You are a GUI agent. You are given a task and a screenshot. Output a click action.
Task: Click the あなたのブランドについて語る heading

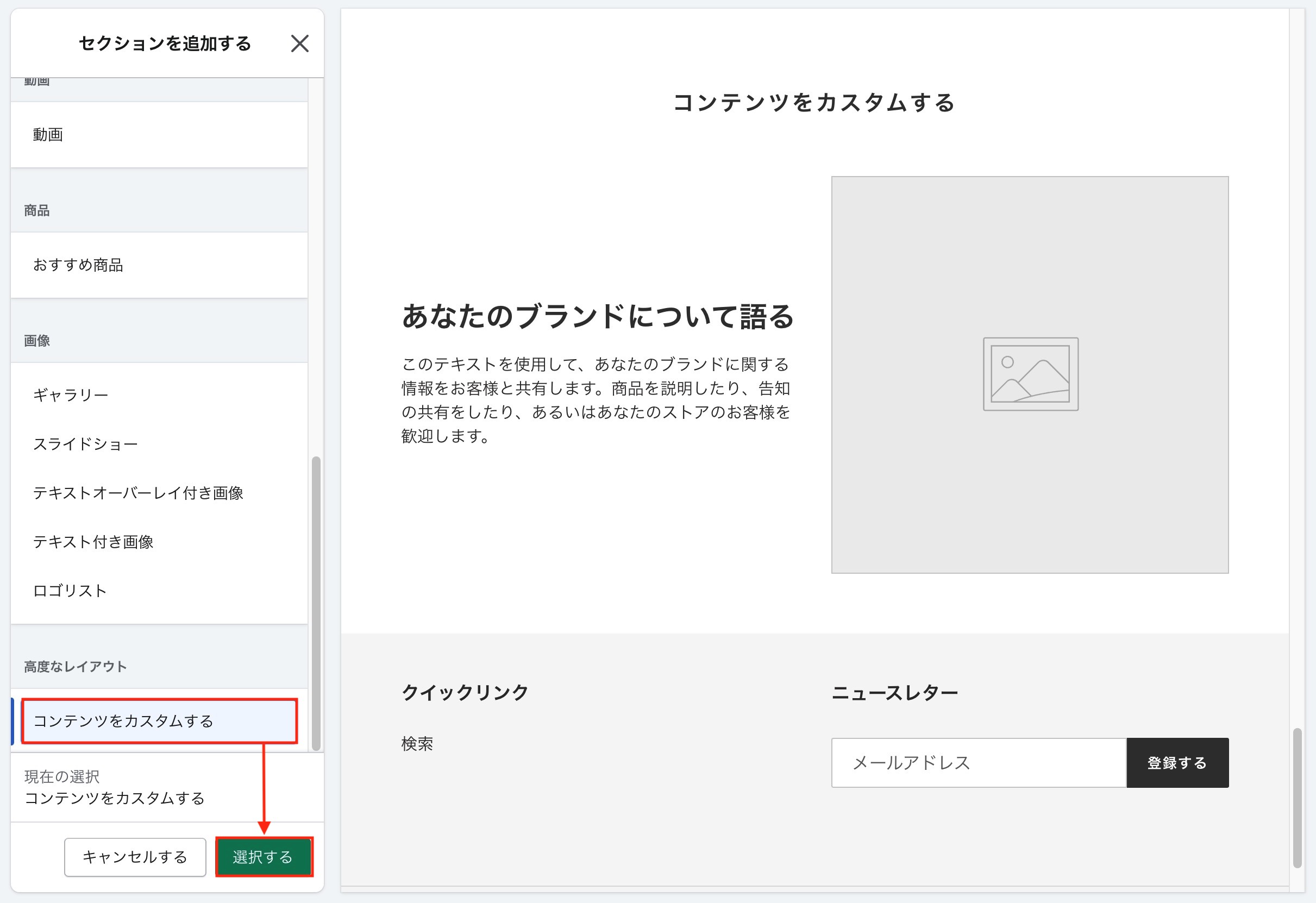tap(598, 316)
